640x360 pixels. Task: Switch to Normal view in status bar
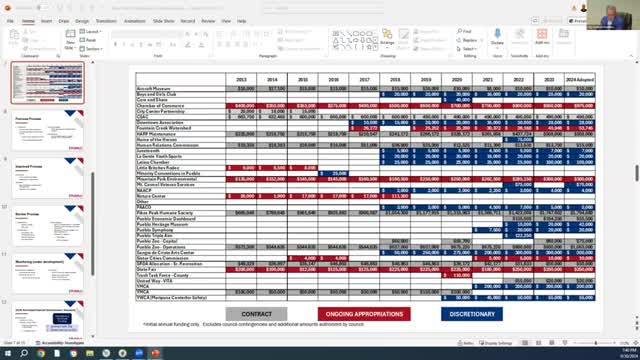[525, 343]
